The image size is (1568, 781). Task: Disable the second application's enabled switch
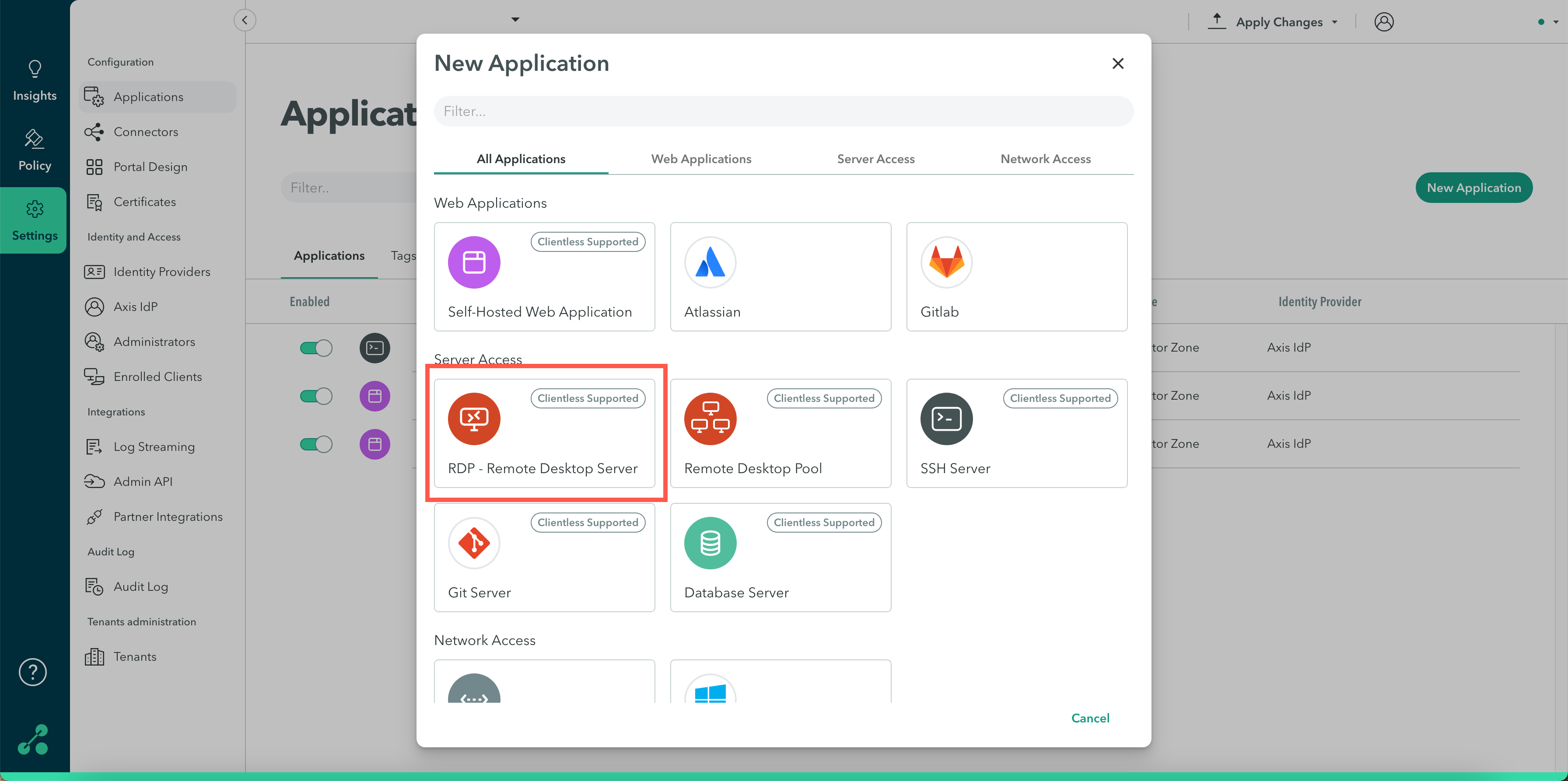point(316,396)
